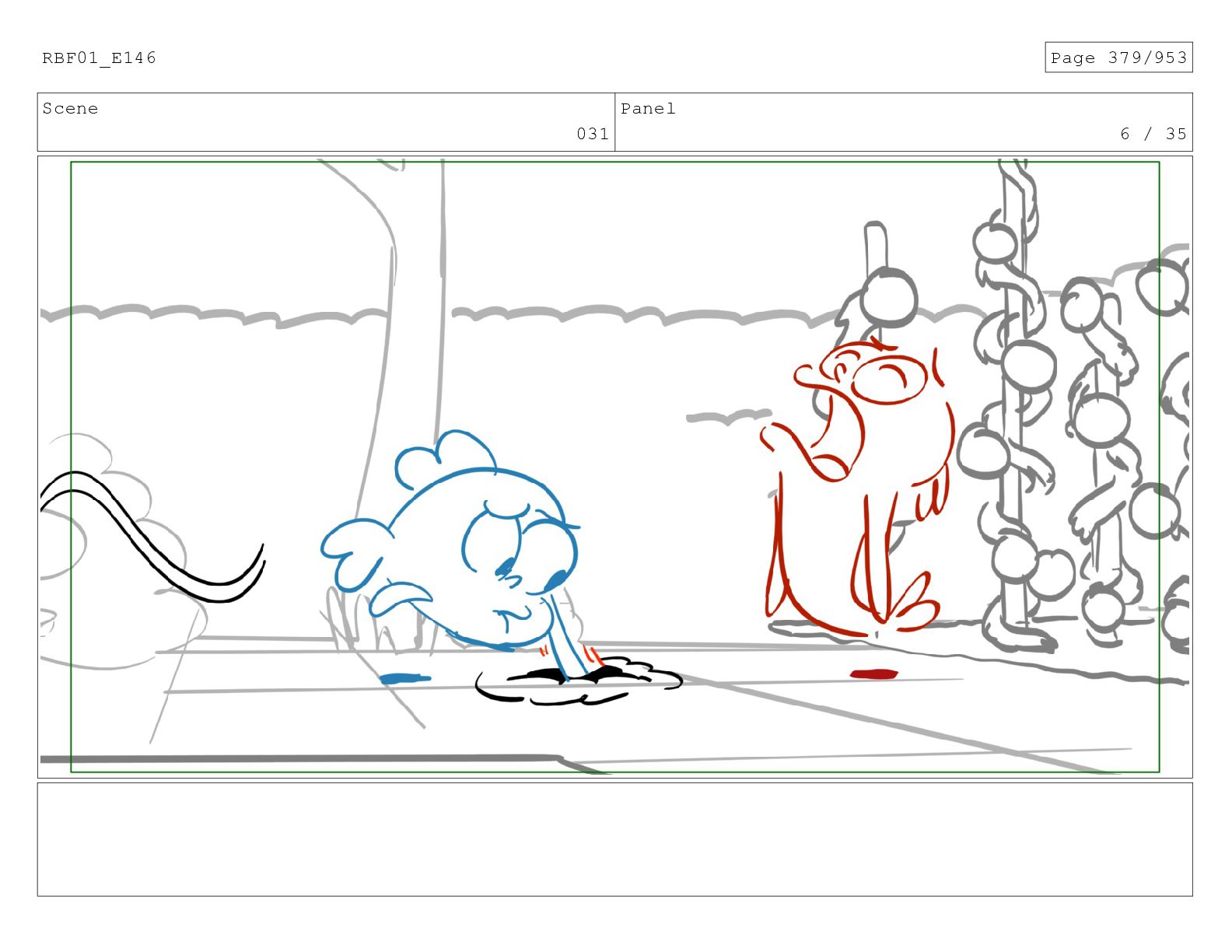1232x952 pixels.
Task: Click the Scene label
Action: click(x=70, y=108)
